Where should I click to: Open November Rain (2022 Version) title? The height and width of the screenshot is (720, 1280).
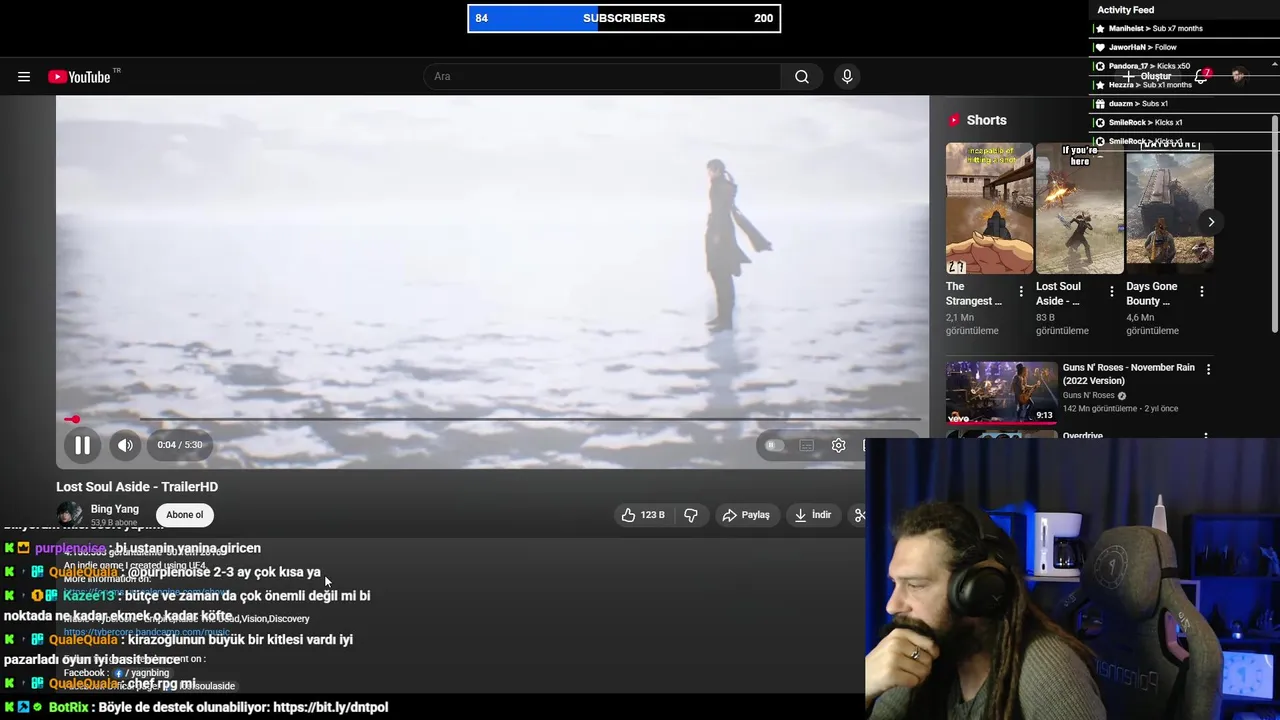[x=1128, y=374]
